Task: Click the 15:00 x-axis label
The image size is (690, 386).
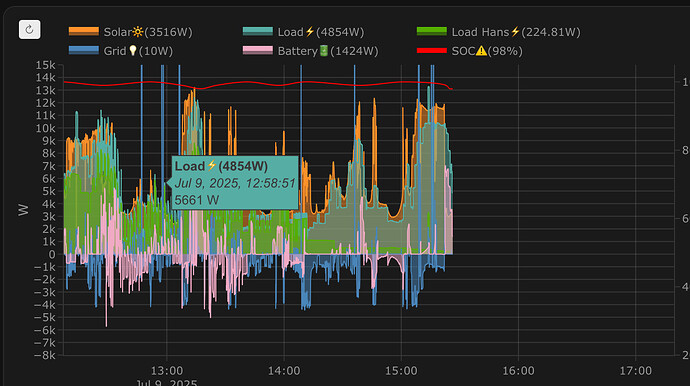Action: (401, 371)
